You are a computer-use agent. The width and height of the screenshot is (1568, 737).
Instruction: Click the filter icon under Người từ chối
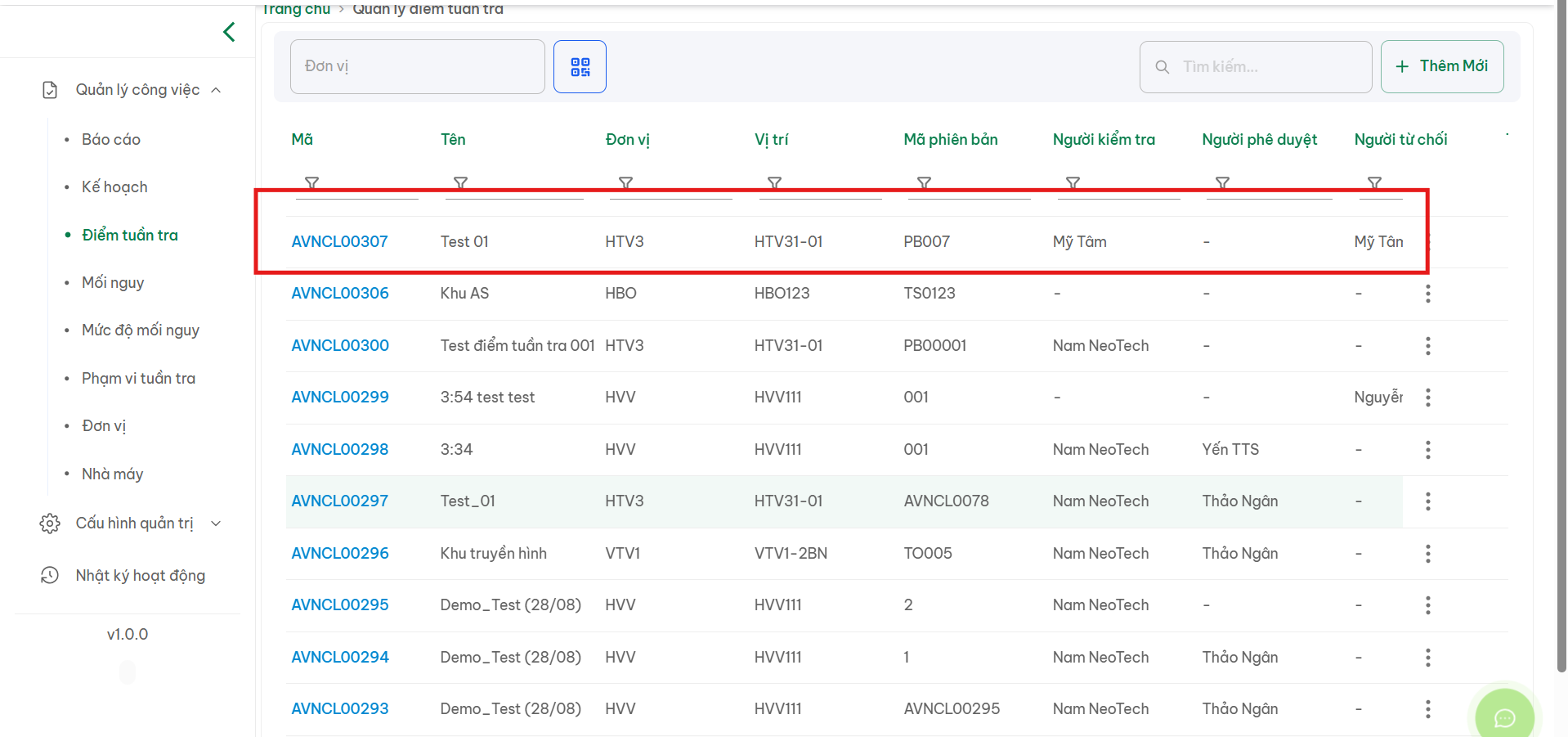pos(1374,182)
